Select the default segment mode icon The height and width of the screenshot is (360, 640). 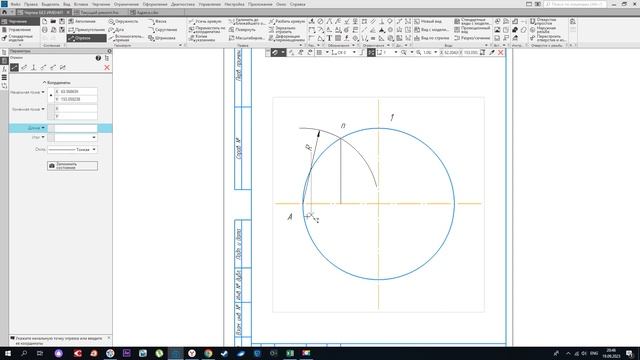(x=14, y=67)
